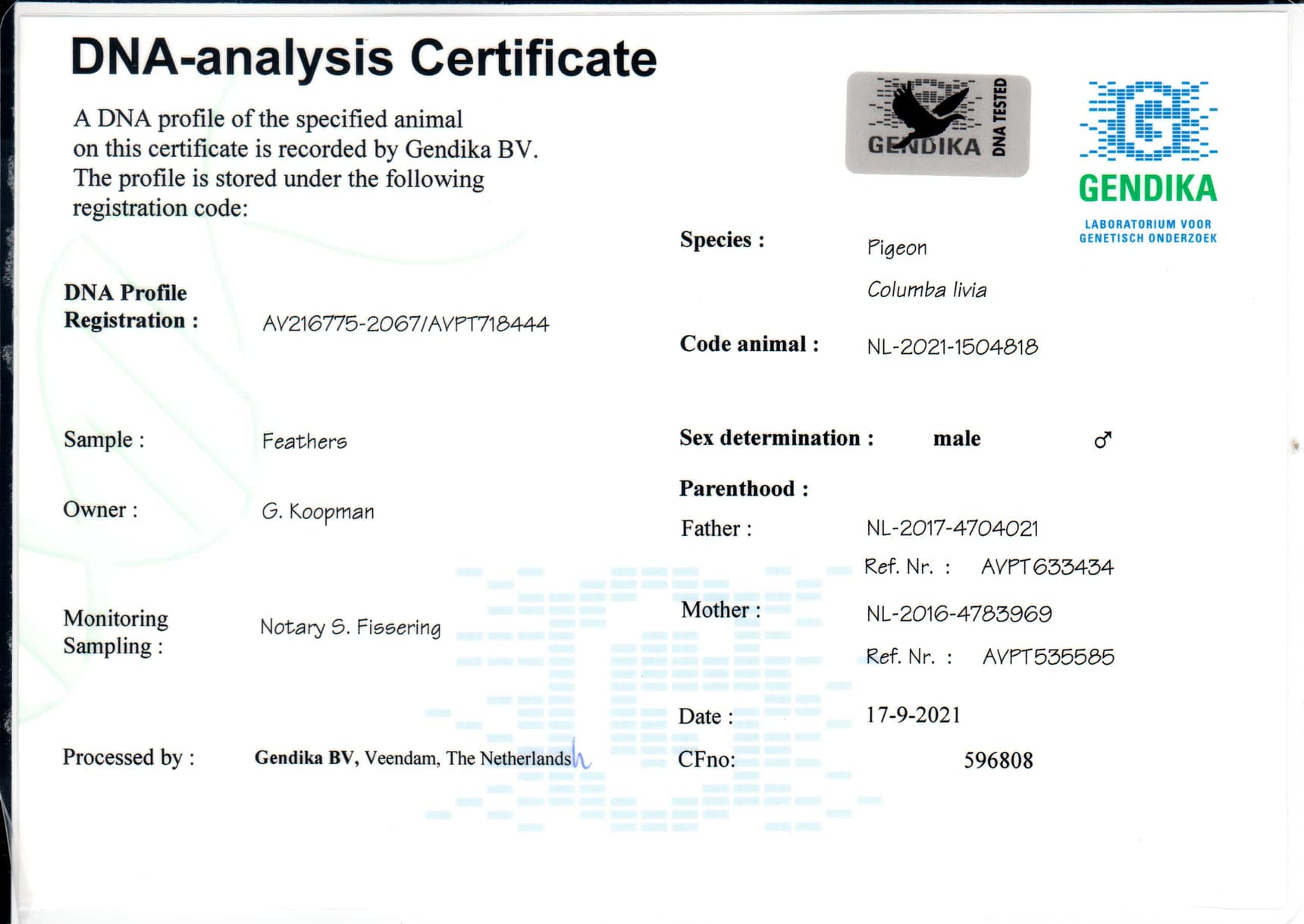Click the blue handwritten signature mark
Screen dimensions: 1304x924
coord(580,756)
